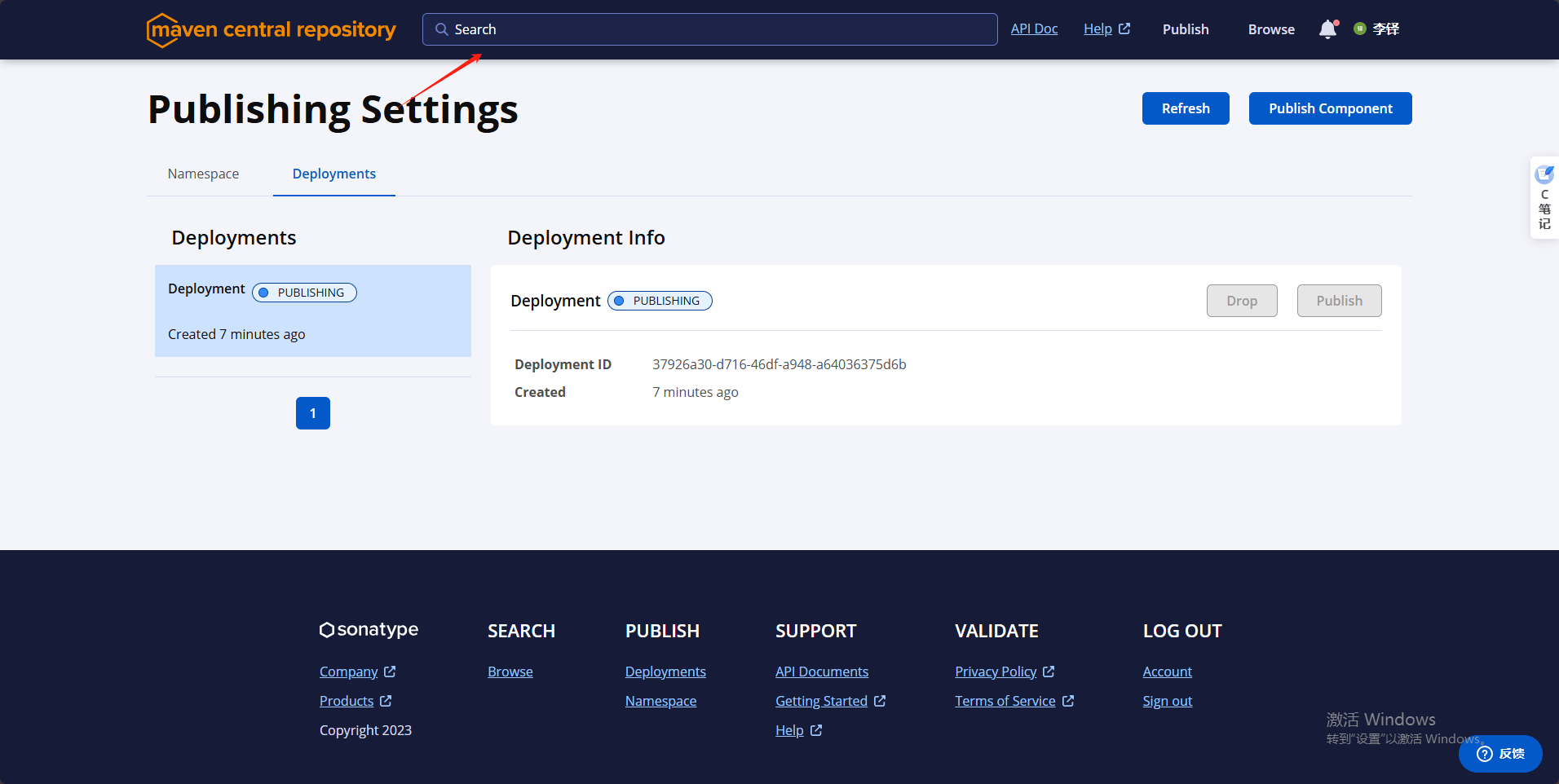Switch to the Namespace tab
This screenshot has height=784, width=1559.
coord(203,174)
